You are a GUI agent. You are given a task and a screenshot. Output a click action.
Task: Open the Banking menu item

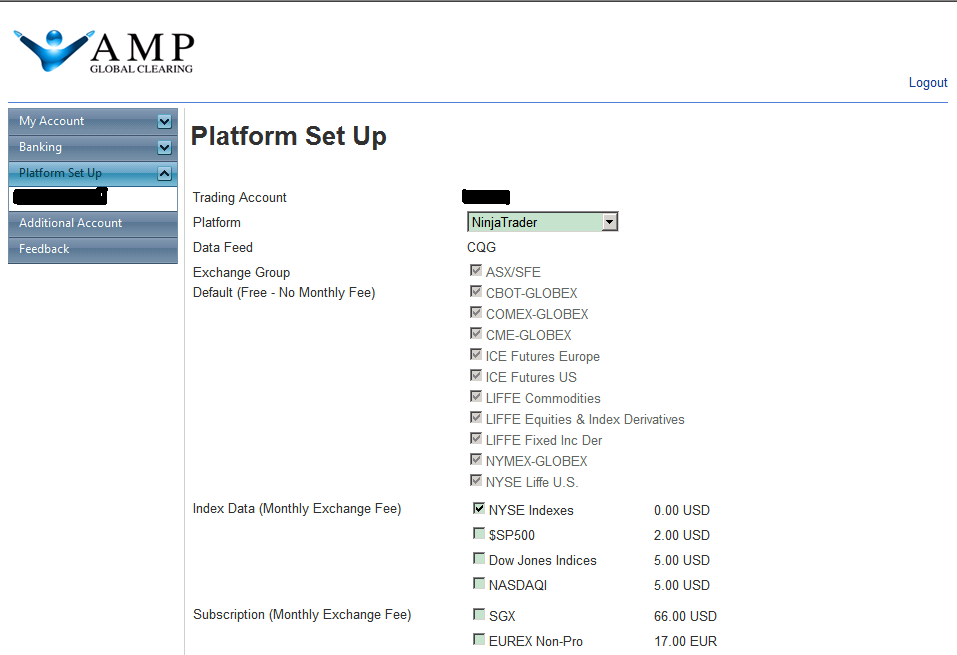click(x=93, y=147)
